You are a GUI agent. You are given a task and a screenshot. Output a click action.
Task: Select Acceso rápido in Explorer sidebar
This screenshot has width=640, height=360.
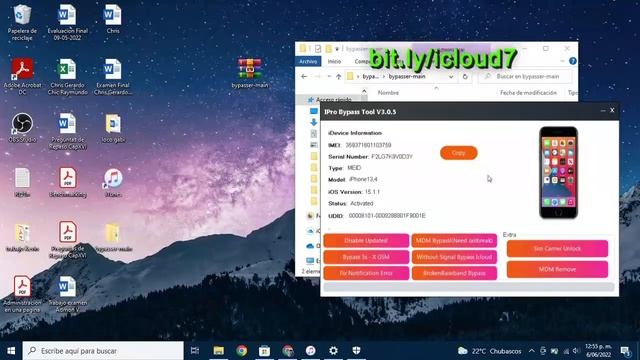[333, 100]
